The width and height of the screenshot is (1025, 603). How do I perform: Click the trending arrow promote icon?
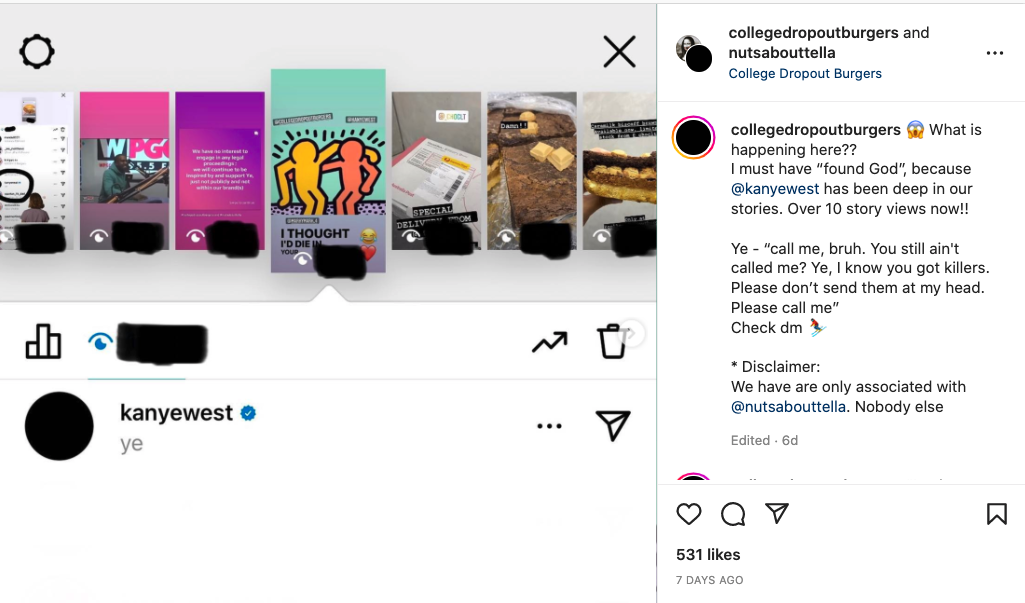549,343
